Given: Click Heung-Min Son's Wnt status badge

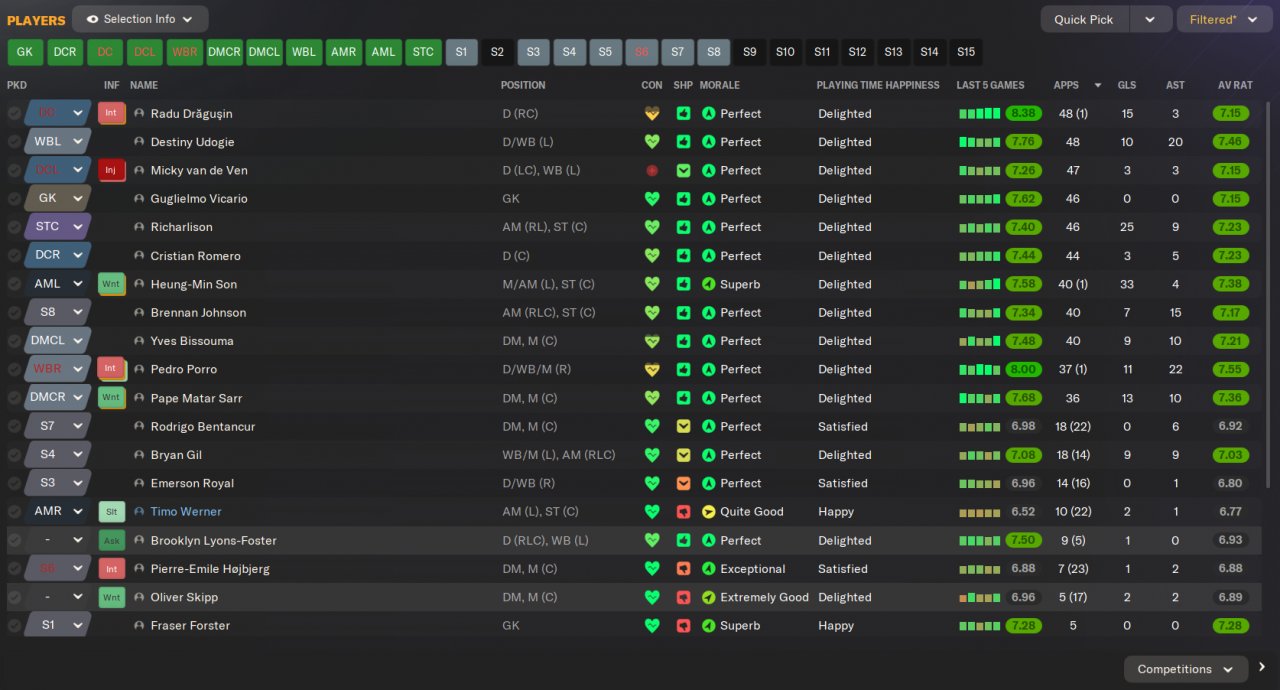Looking at the screenshot, I should 111,284.
